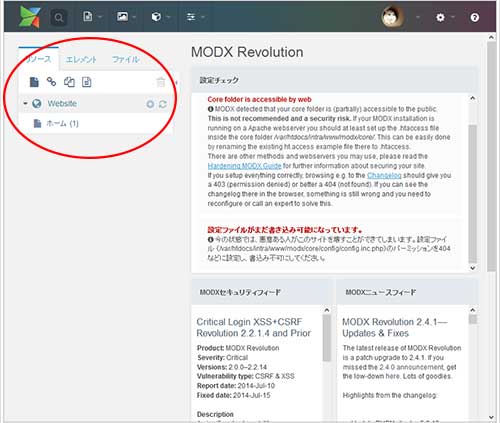Open the Media image menu icon
Image resolution: width=500 pixels, height=423 pixels.
(122, 16)
